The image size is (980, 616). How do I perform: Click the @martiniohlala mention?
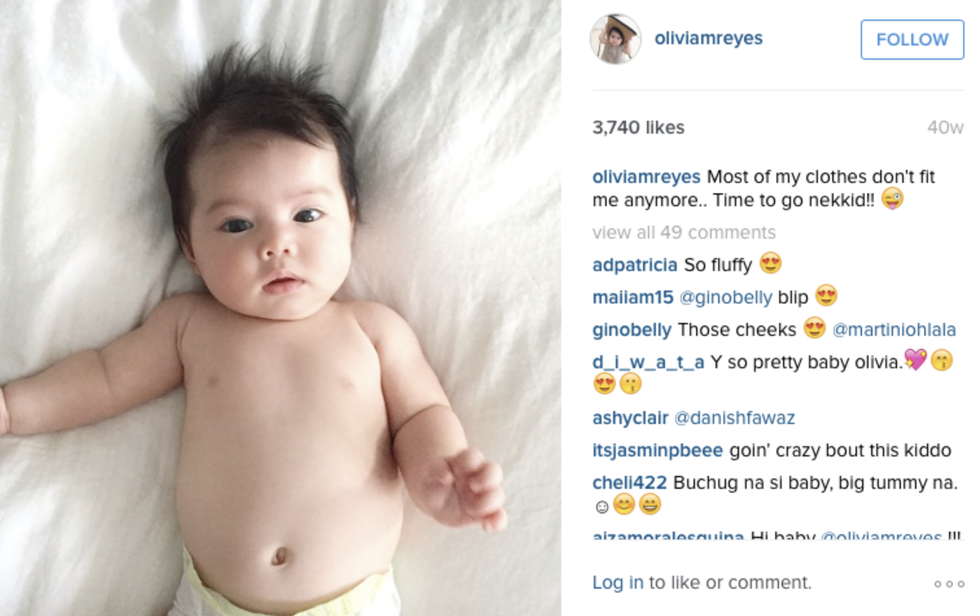coord(894,330)
